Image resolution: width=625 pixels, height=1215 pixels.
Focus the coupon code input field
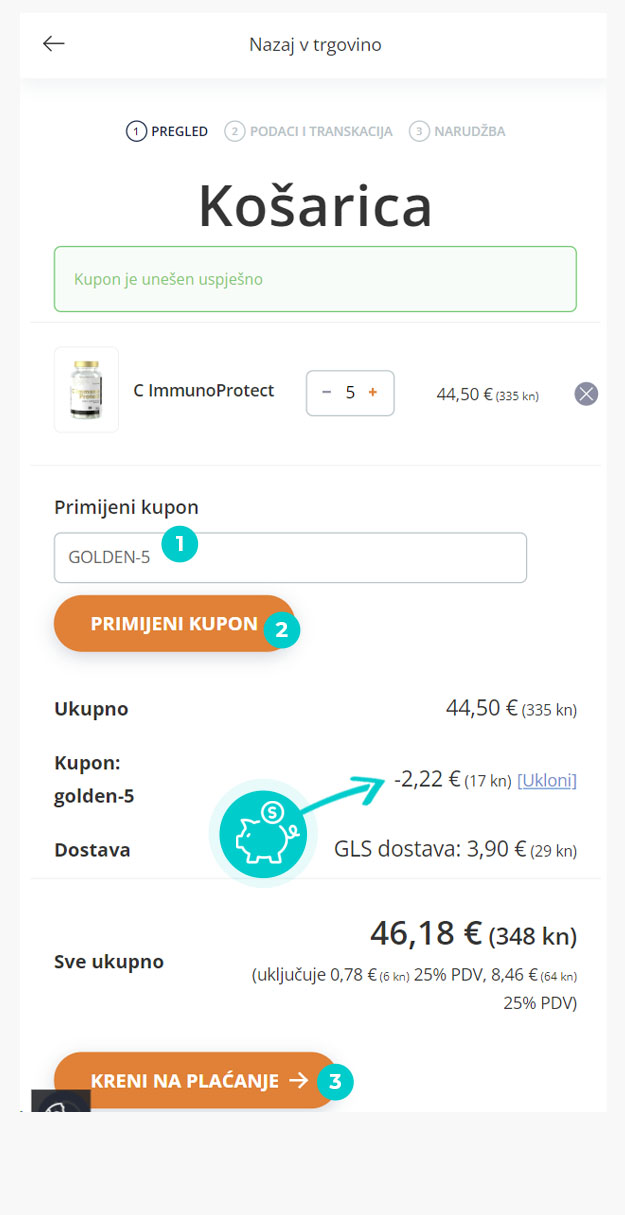coord(290,558)
